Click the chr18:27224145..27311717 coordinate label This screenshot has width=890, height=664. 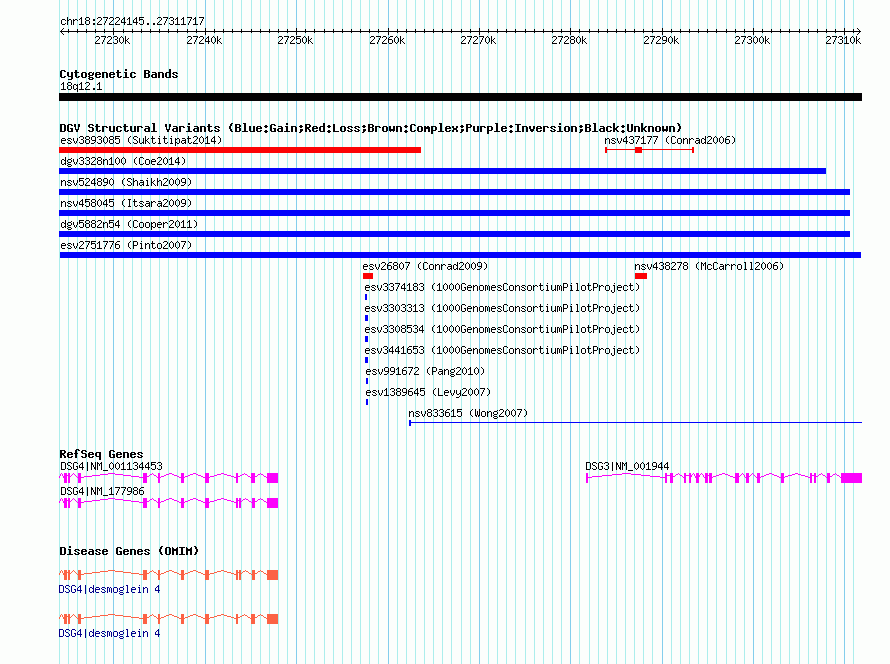(132, 21)
